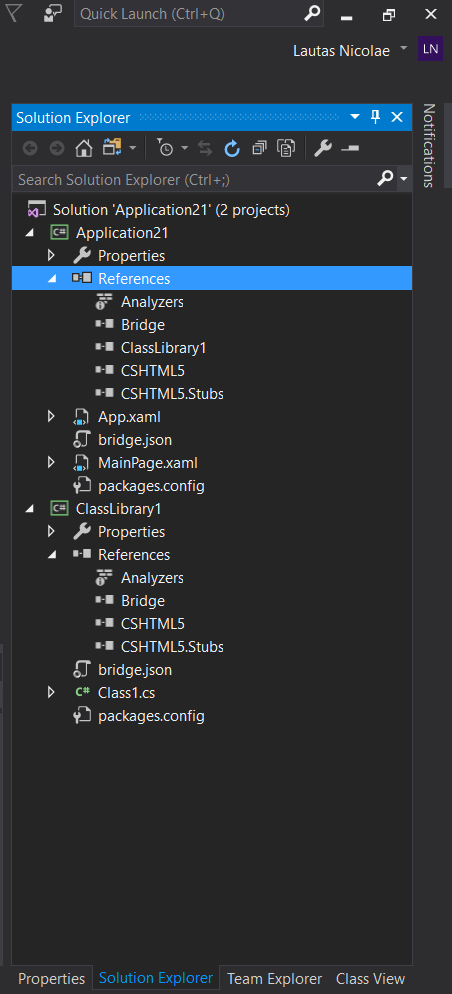Switch to the Class View tab
452x994 pixels.
370,979
